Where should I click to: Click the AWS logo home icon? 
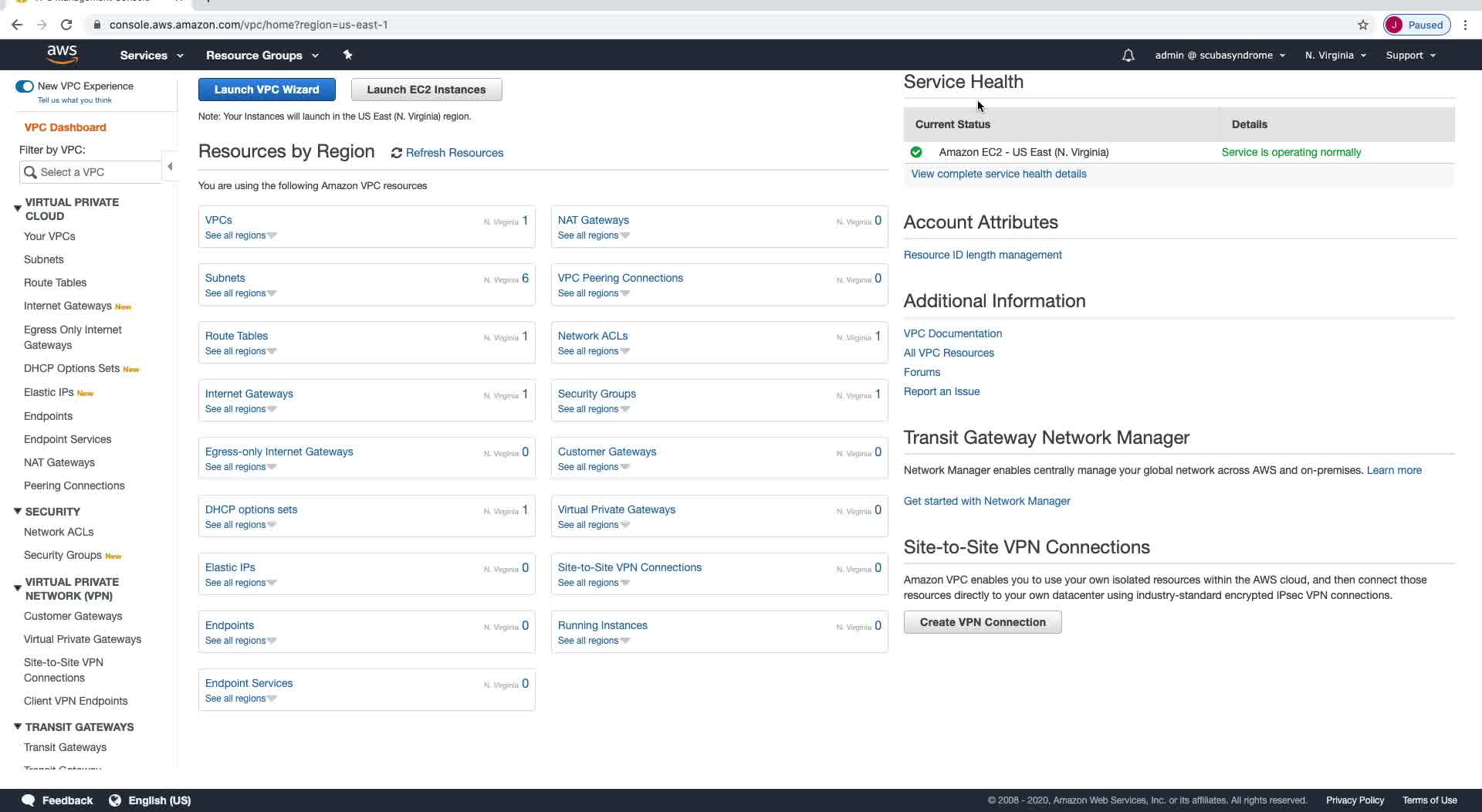pyautogui.click(x=62, y=54)
